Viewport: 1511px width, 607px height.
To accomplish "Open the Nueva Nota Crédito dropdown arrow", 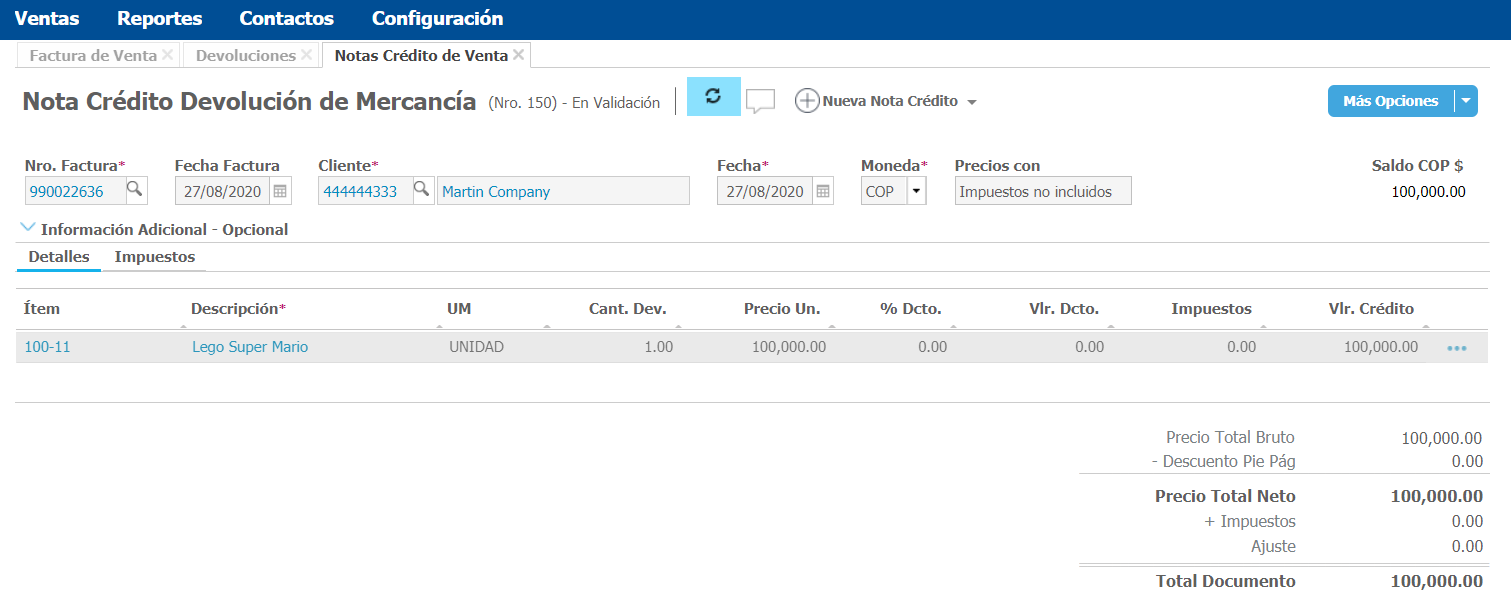I will 972,102.
